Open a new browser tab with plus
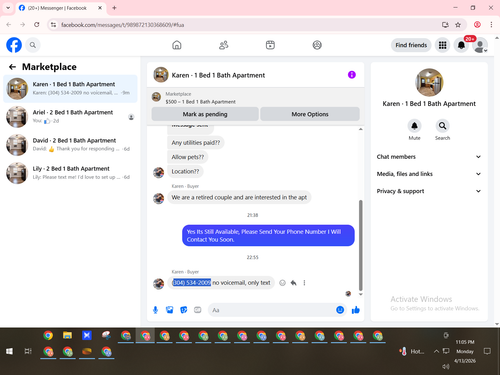Screen dimensions: 500x375 (114, 8)
